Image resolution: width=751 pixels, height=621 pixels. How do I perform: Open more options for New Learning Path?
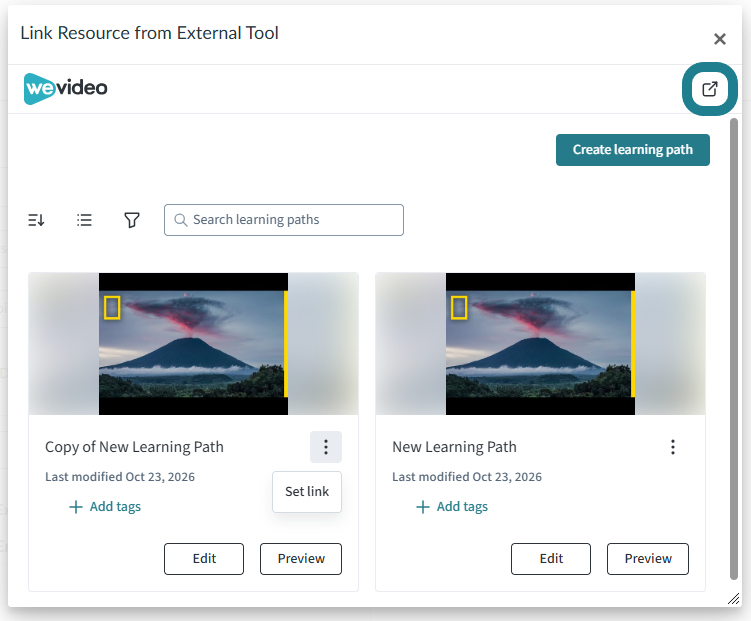(673, 447)
